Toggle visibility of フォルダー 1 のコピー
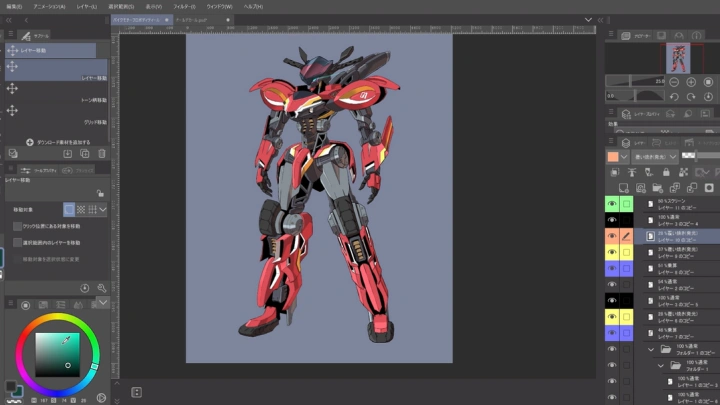Image resolution: width=720 pixels, height=405 pixels. coord(612,349)
